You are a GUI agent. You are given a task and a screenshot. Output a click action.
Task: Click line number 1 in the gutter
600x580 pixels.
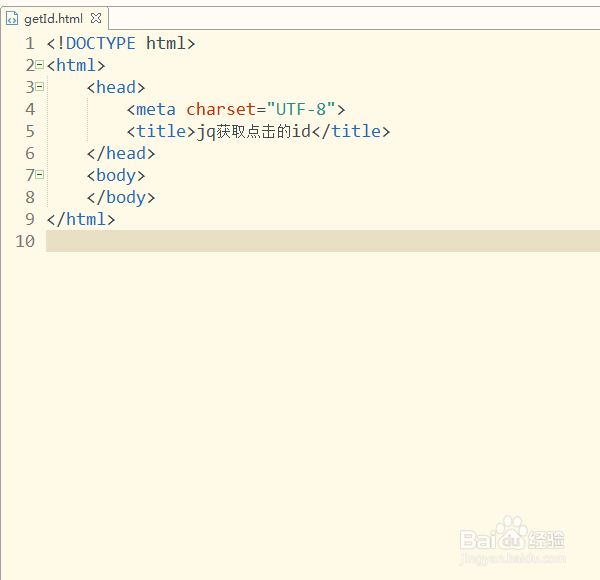tap(30, 44)
